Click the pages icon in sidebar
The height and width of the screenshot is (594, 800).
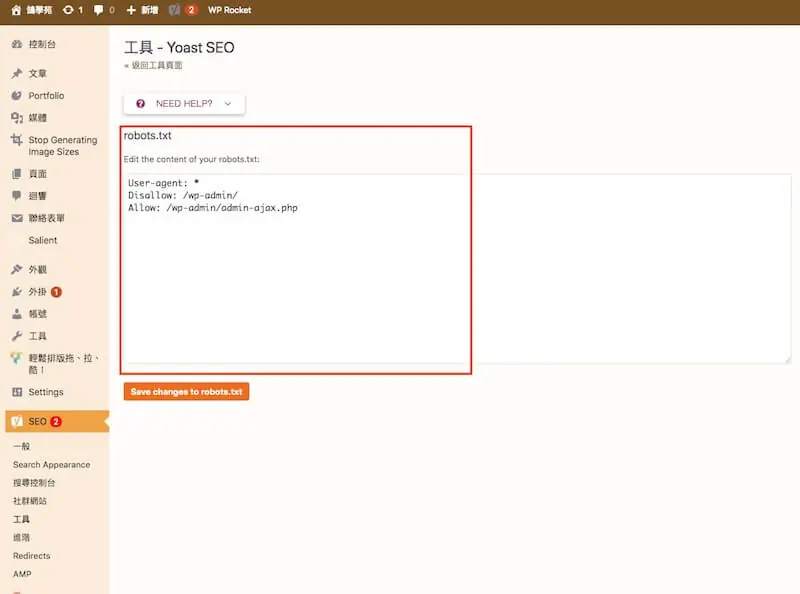17,174
